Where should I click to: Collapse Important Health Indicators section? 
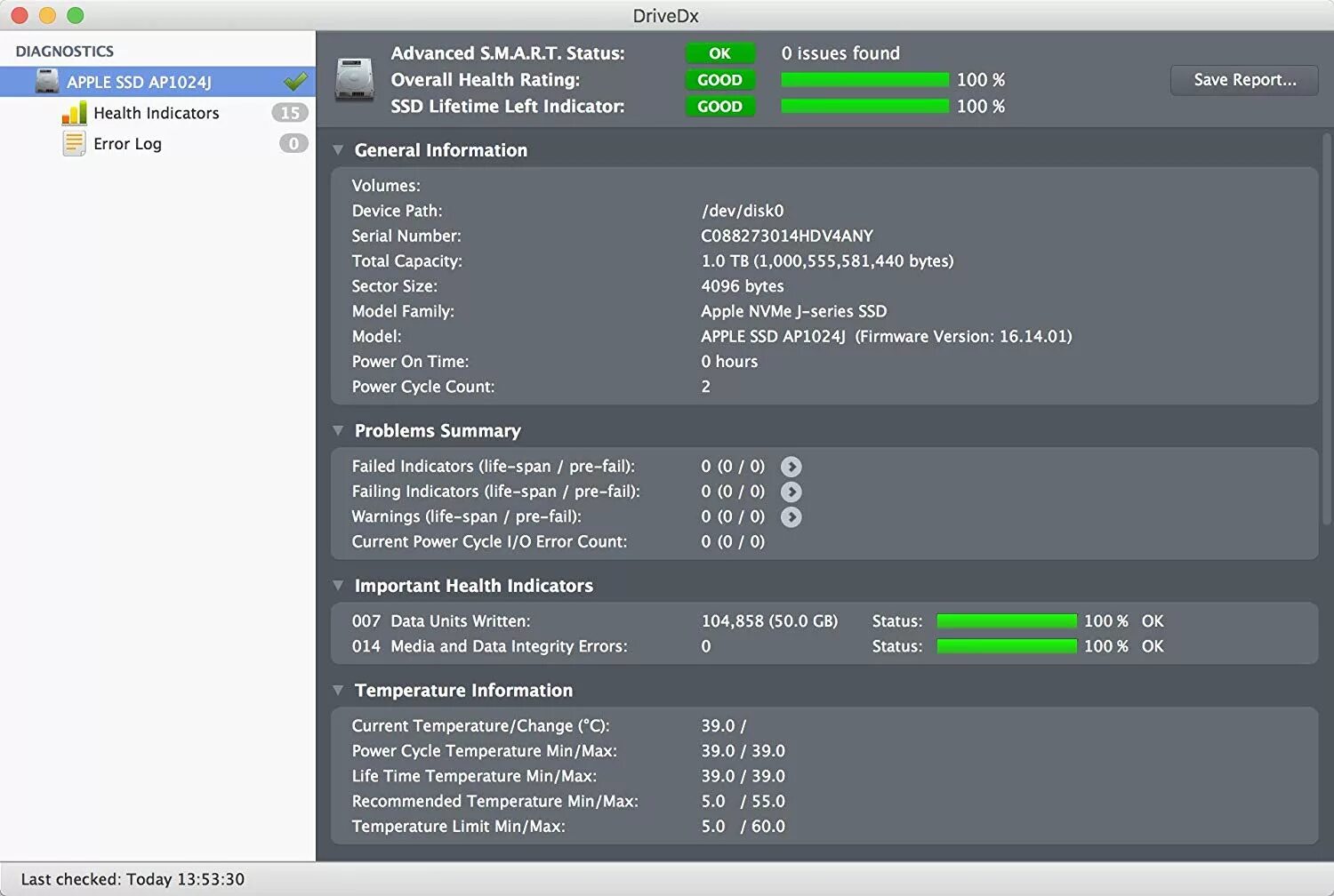point(338,586)
